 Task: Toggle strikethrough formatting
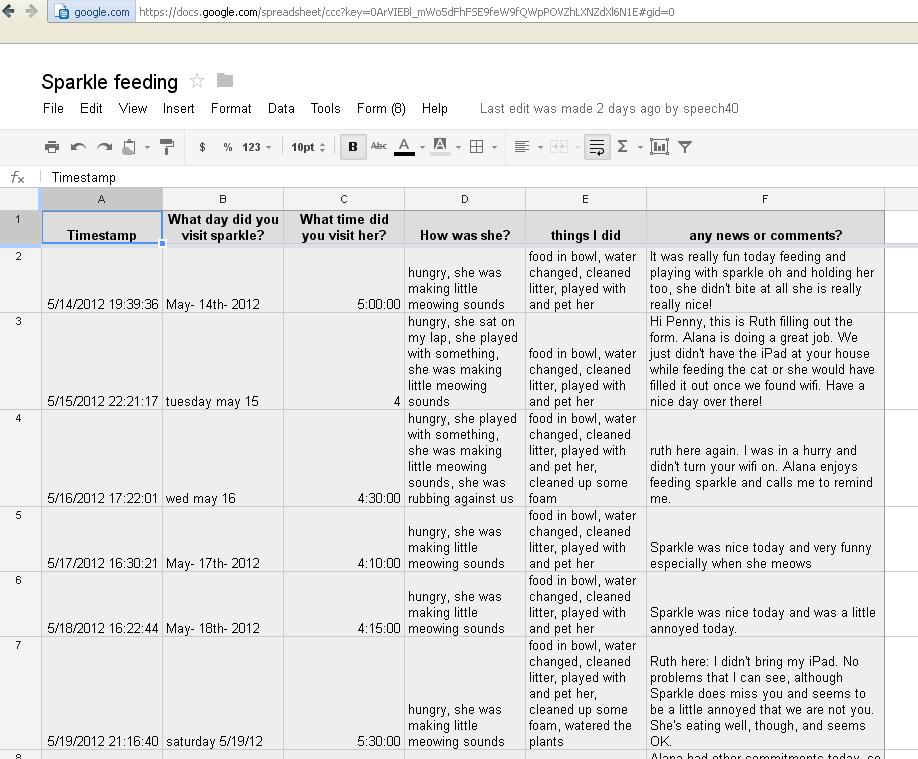coord(378,146)
